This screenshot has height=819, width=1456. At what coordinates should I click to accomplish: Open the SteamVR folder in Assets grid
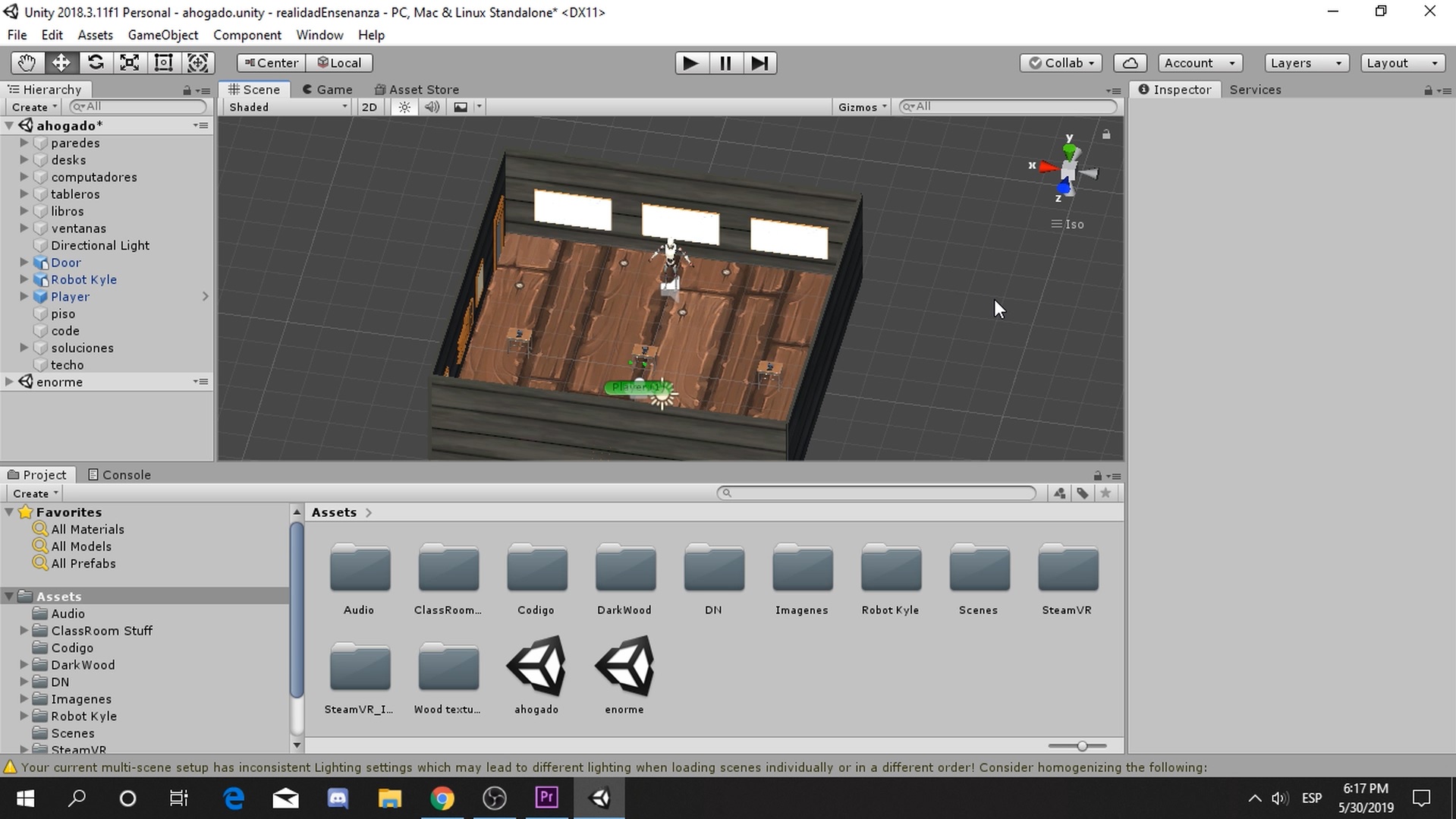click(x=1068, y=578)
